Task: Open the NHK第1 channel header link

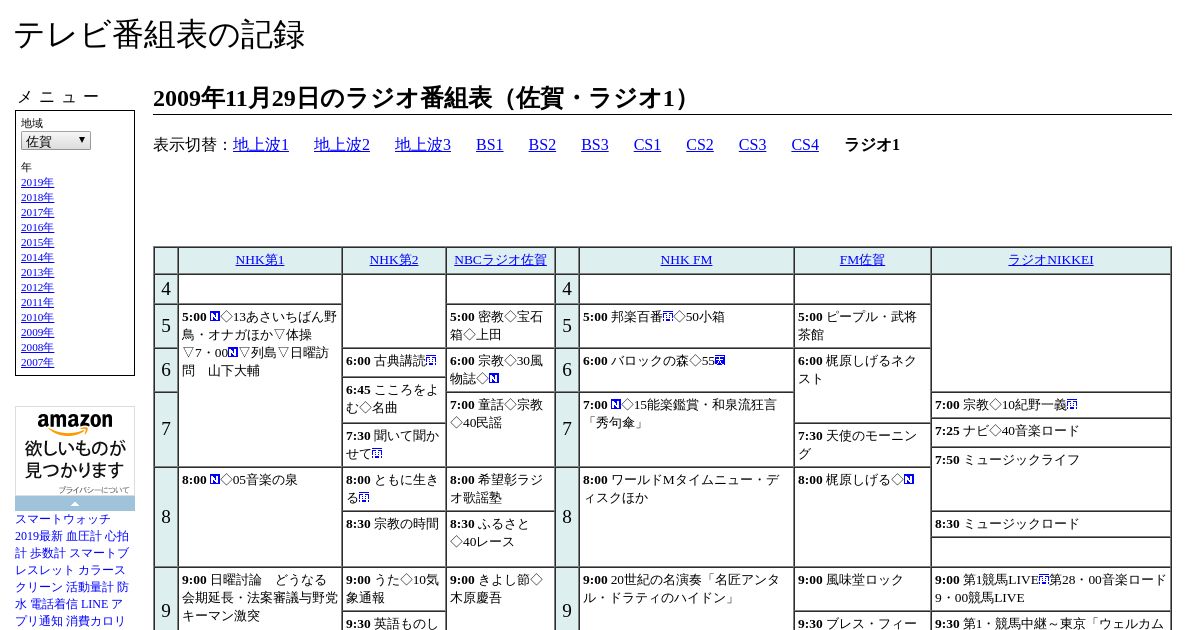Action: [260, 260]
